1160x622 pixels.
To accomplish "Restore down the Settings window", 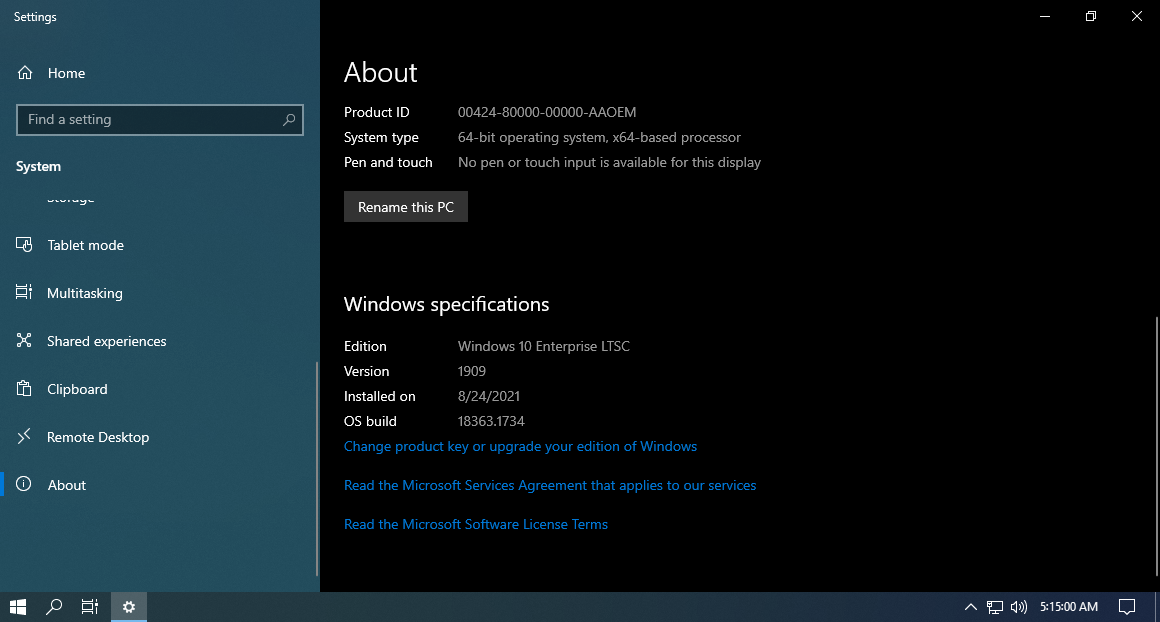I will 1090,16.
